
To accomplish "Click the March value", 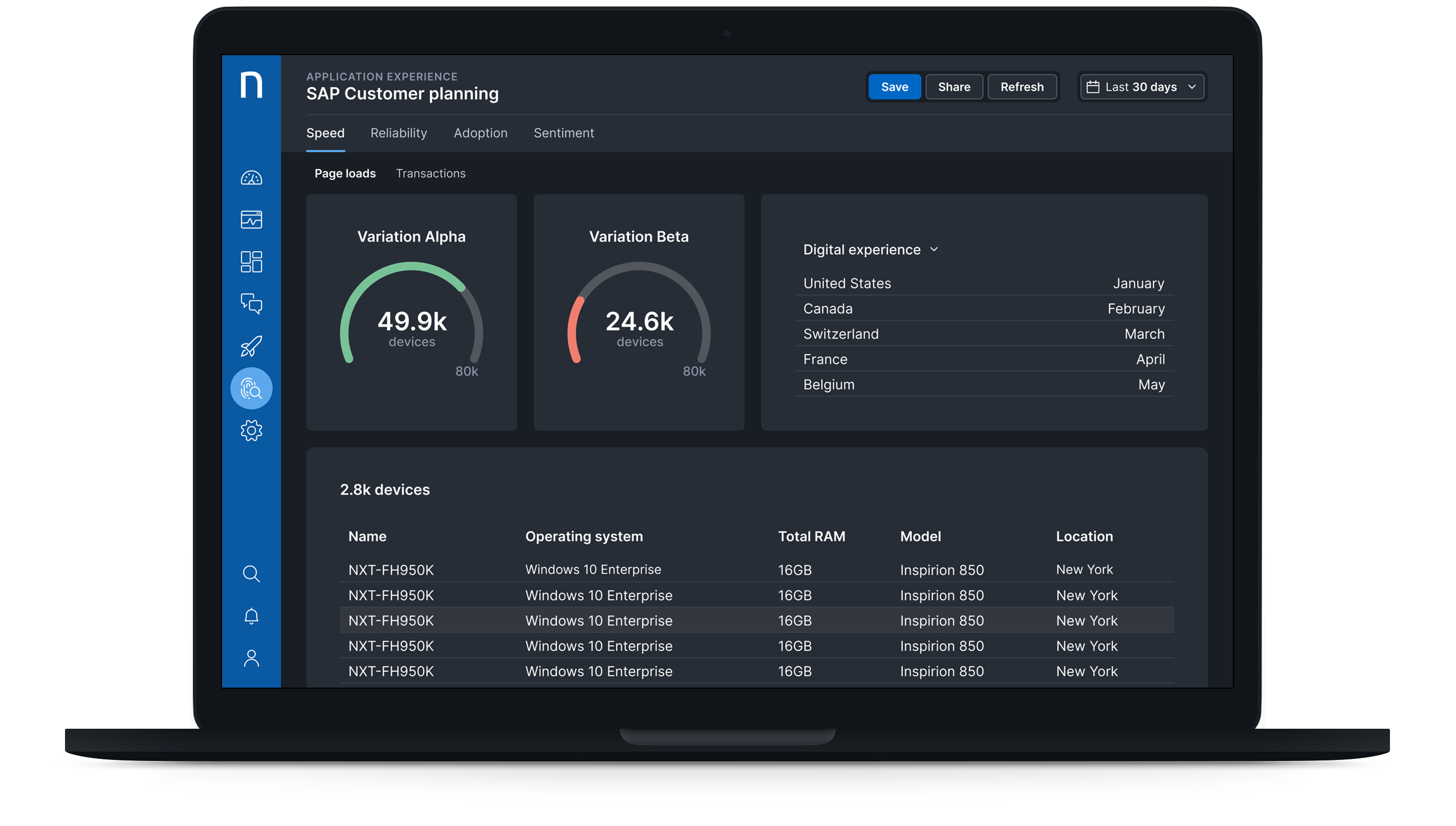I will (1145, 333).
